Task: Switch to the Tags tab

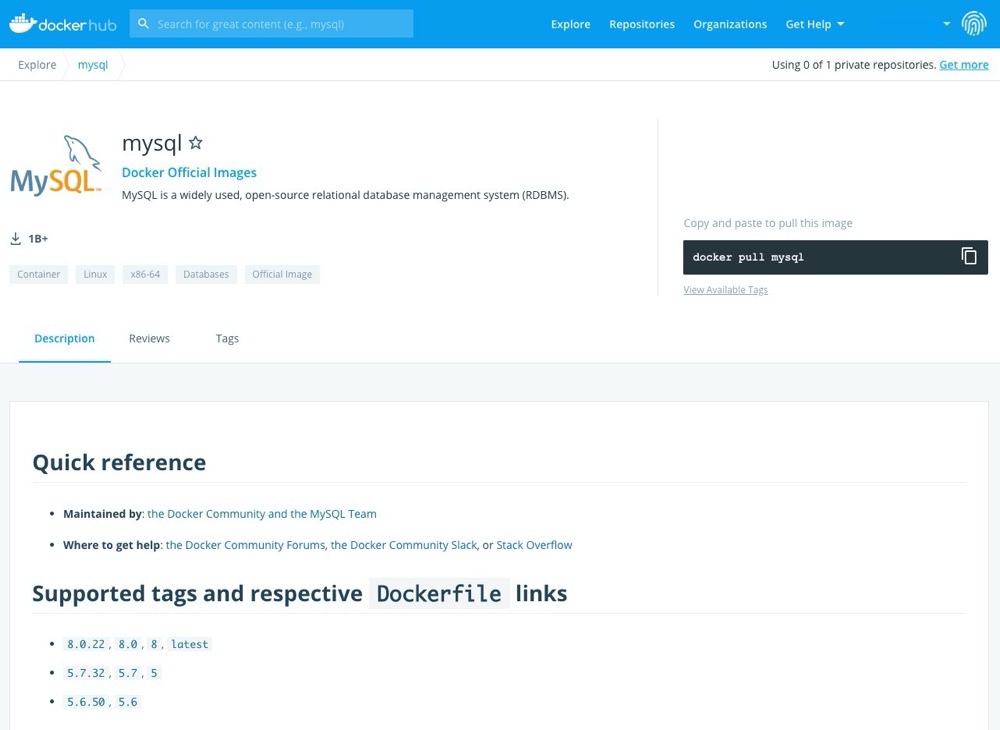Action: [227, 339]
